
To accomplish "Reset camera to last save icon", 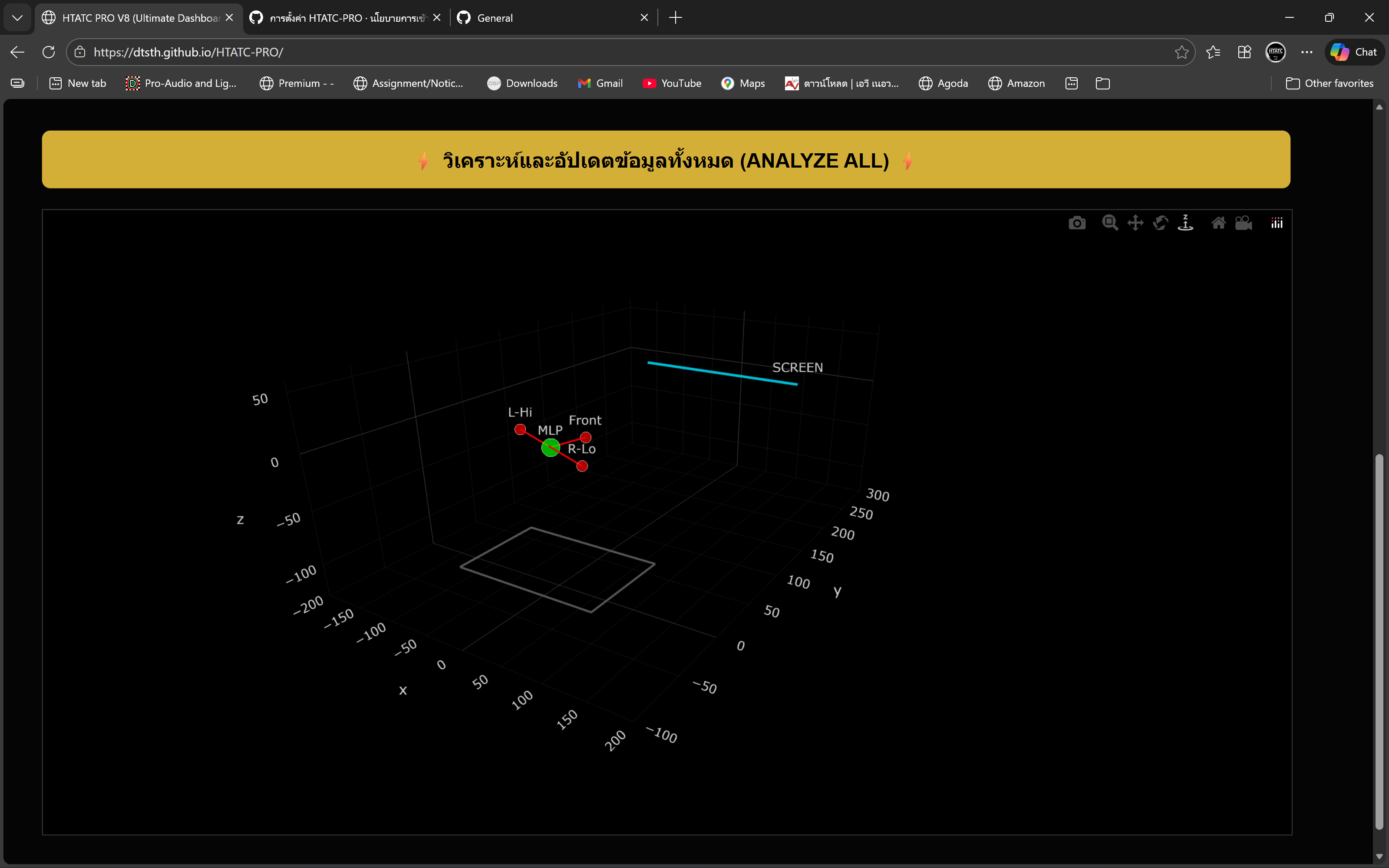I will [x=1244, y=223].
